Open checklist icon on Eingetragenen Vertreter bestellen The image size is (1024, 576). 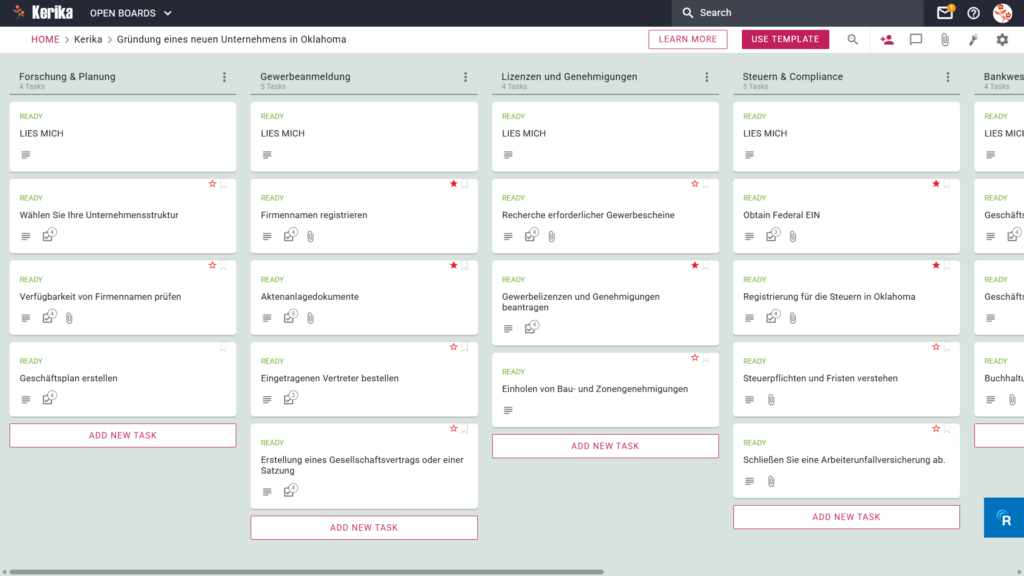(x=290, y=398)
